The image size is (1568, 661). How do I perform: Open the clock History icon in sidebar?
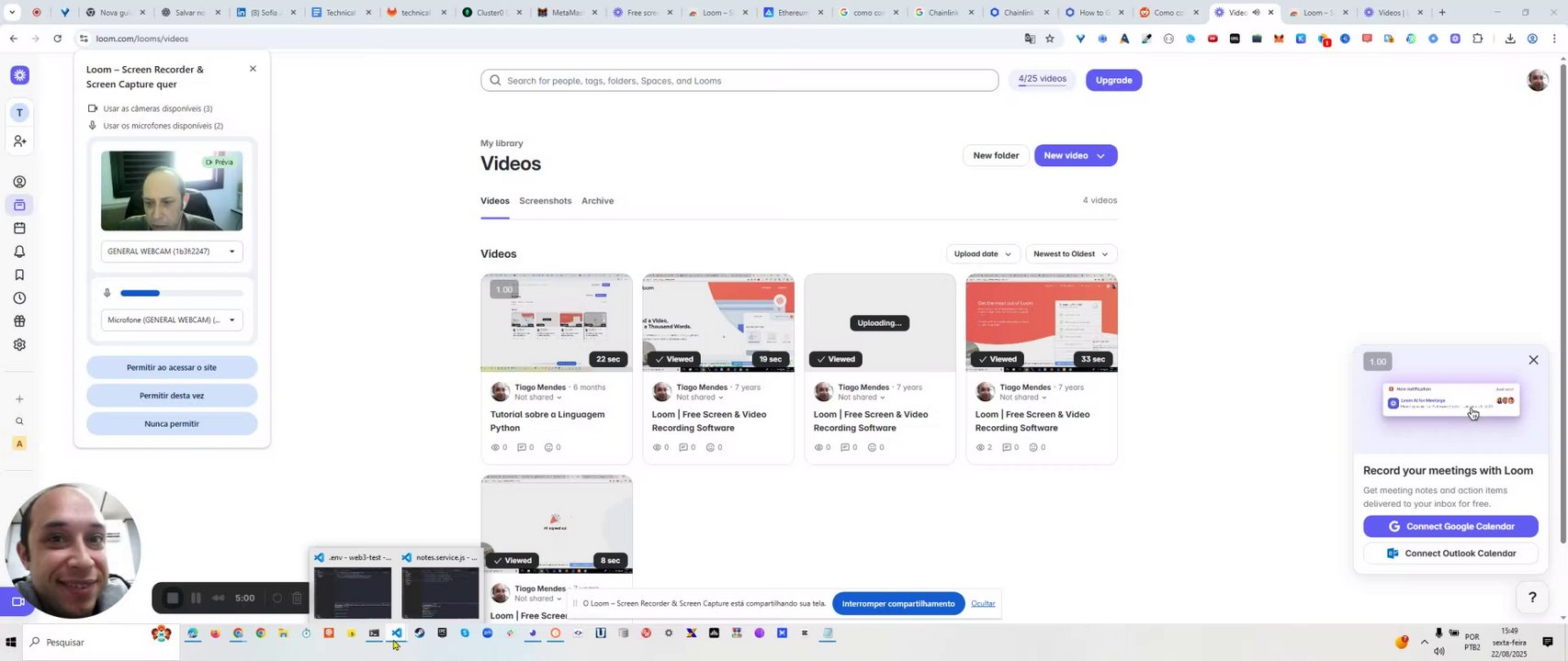[x=19, y=298]
